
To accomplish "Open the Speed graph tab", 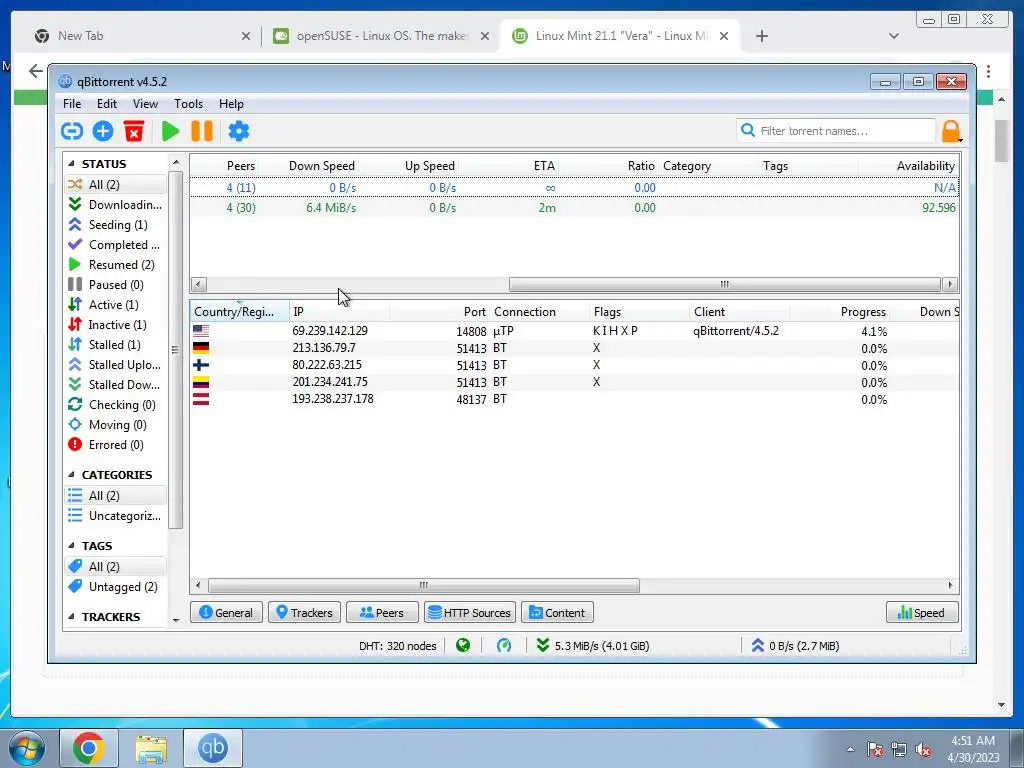I will coord(922,613).
